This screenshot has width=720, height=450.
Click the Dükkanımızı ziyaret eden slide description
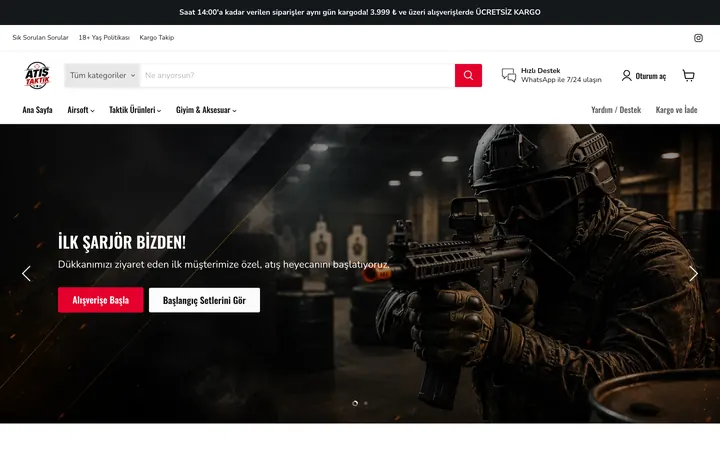pyautogui.click(x=224, y=264)
